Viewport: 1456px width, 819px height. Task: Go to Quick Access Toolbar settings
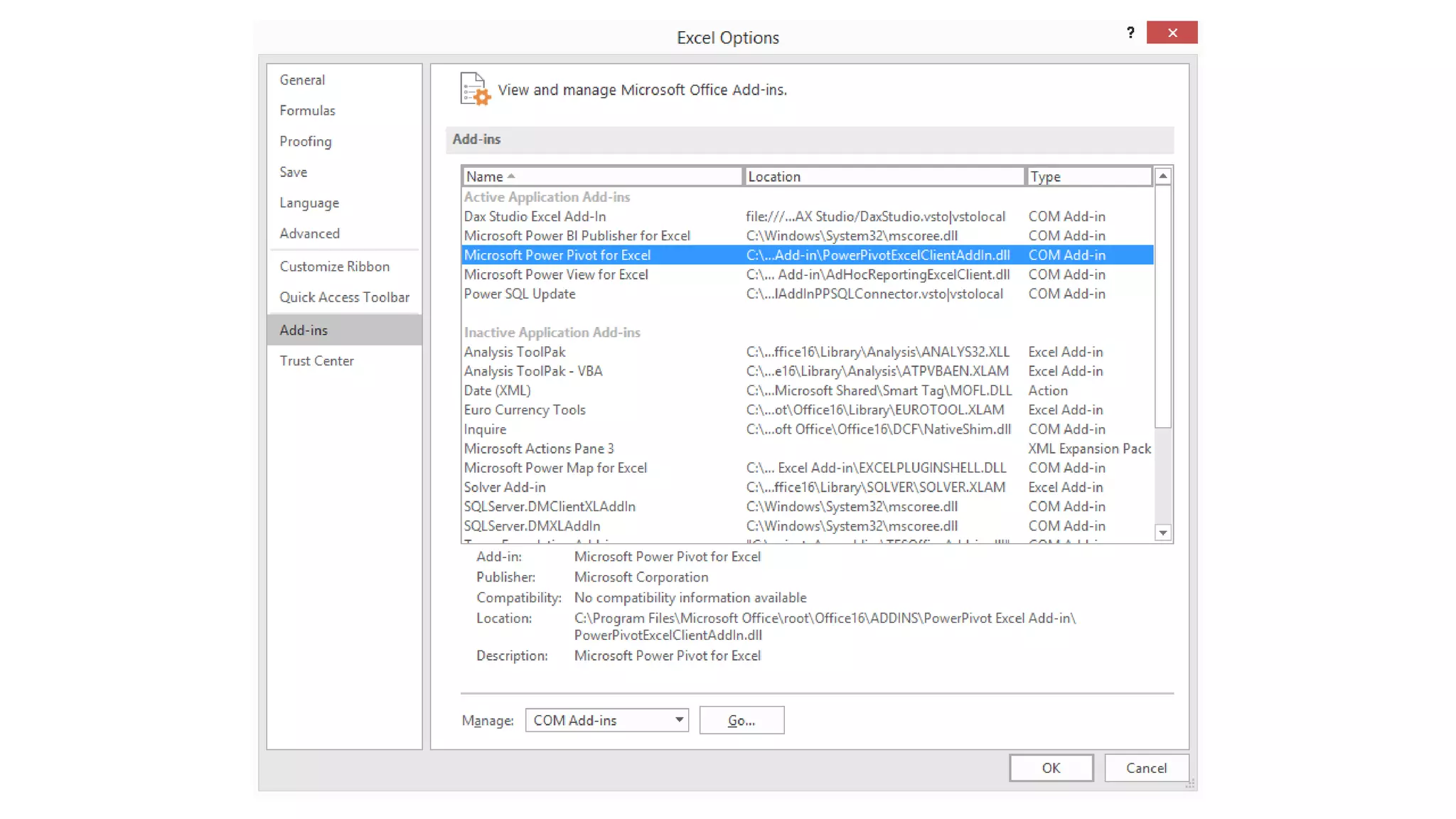[344, 297]
